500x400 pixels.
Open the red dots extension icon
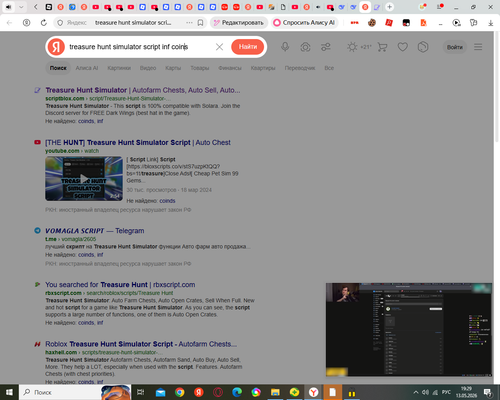(354, 23)
